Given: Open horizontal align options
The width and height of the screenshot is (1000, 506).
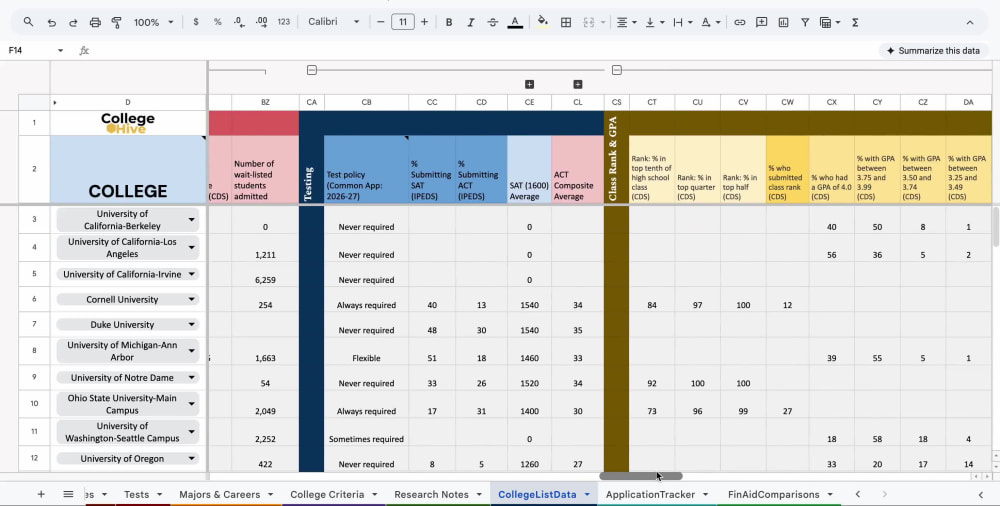Looking at the screenshot, I should pyautogui.click(x=626, y=22).
